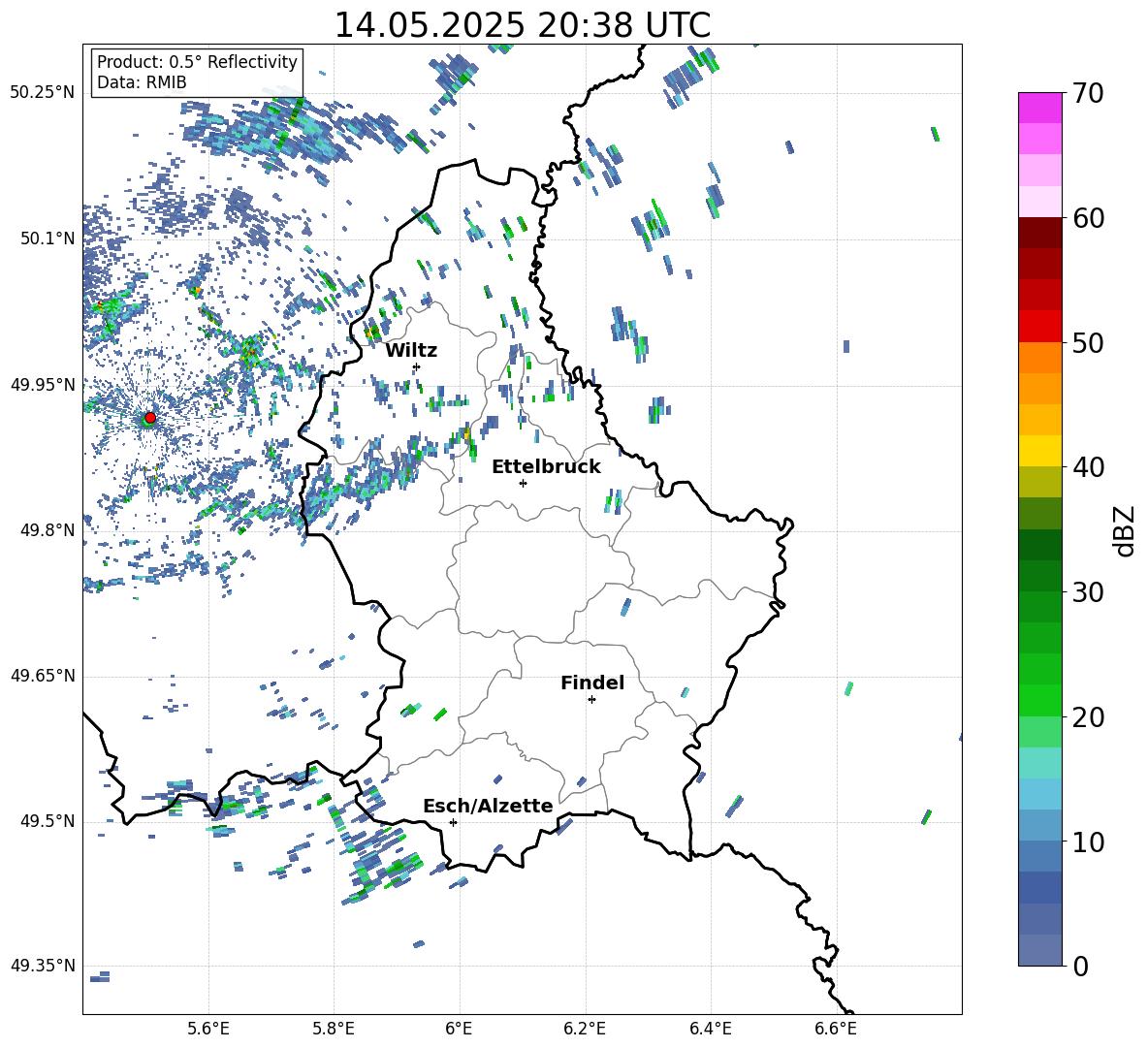Click the 60 value on colorbar
1148x1048 pixels.
click(1087, 218)
